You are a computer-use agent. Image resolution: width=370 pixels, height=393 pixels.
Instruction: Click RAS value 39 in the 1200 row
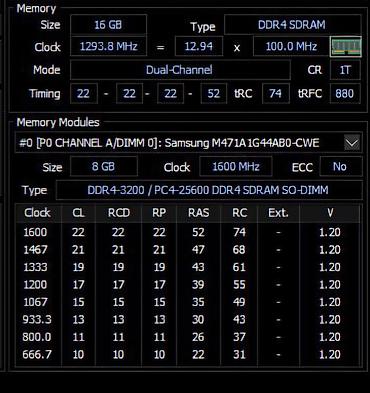click(198, 285)
